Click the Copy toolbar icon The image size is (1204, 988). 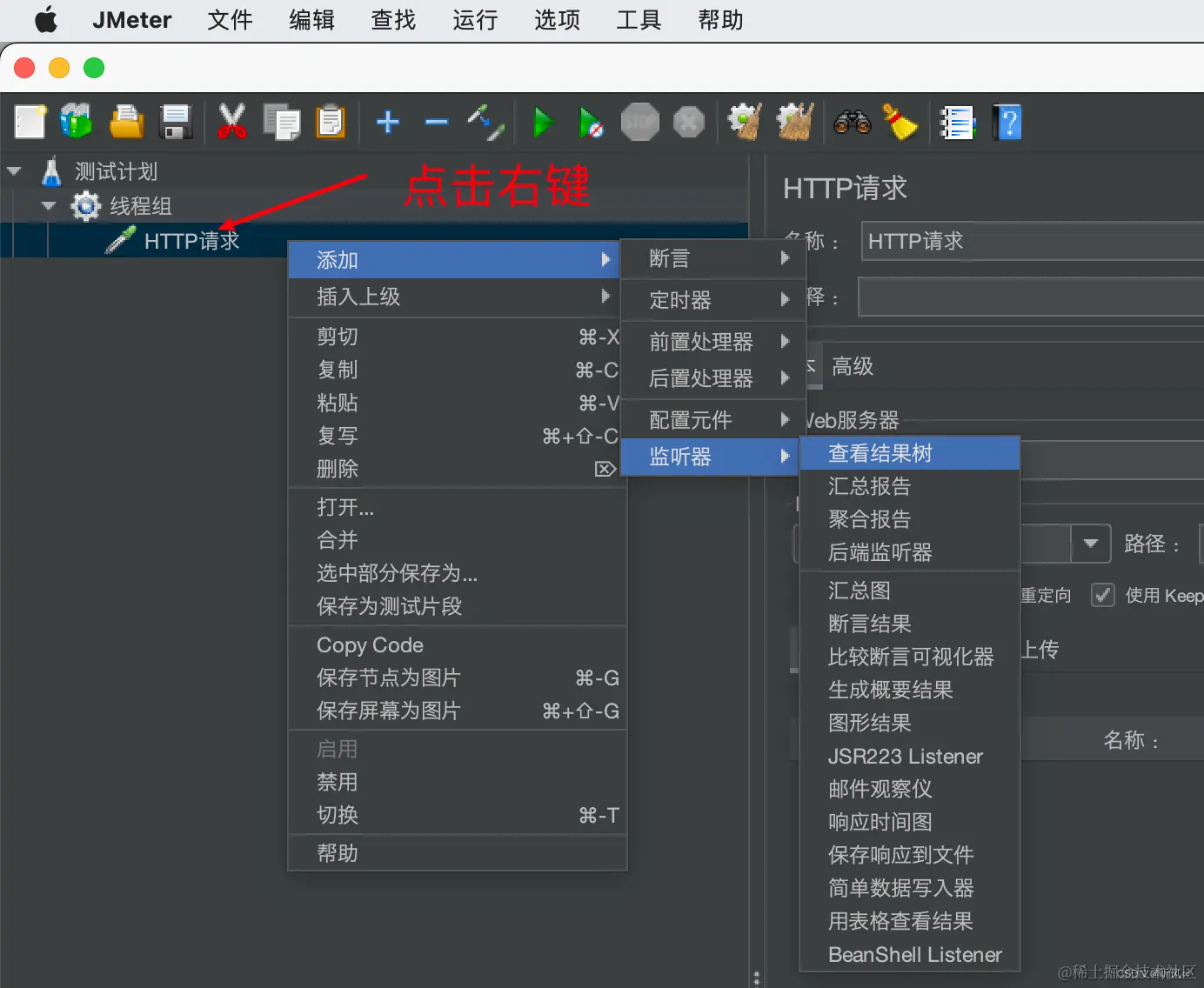pos(282,122)
